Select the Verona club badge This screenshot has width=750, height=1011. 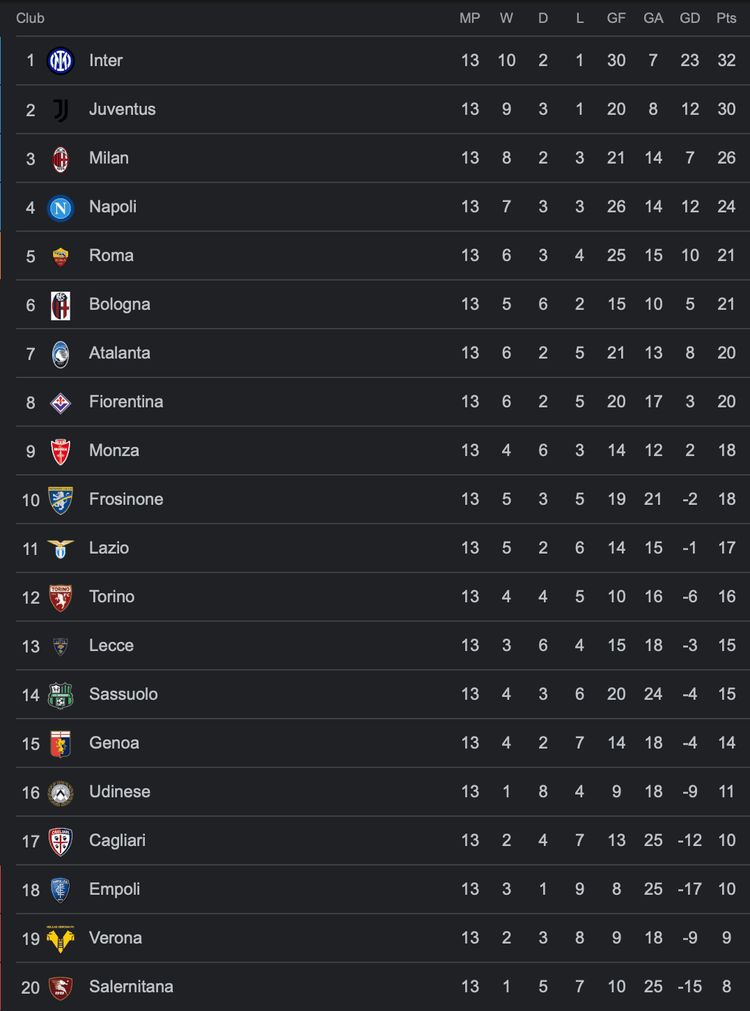(61, 938)
